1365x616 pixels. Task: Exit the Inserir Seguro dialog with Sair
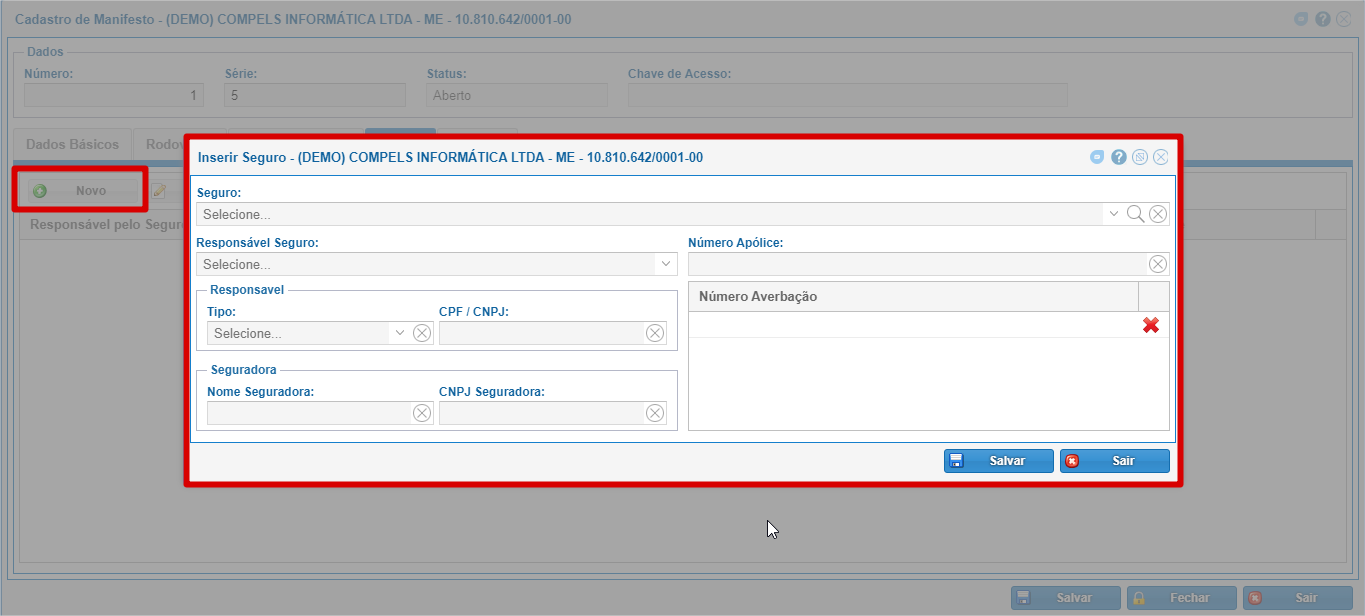point(1115,461)
